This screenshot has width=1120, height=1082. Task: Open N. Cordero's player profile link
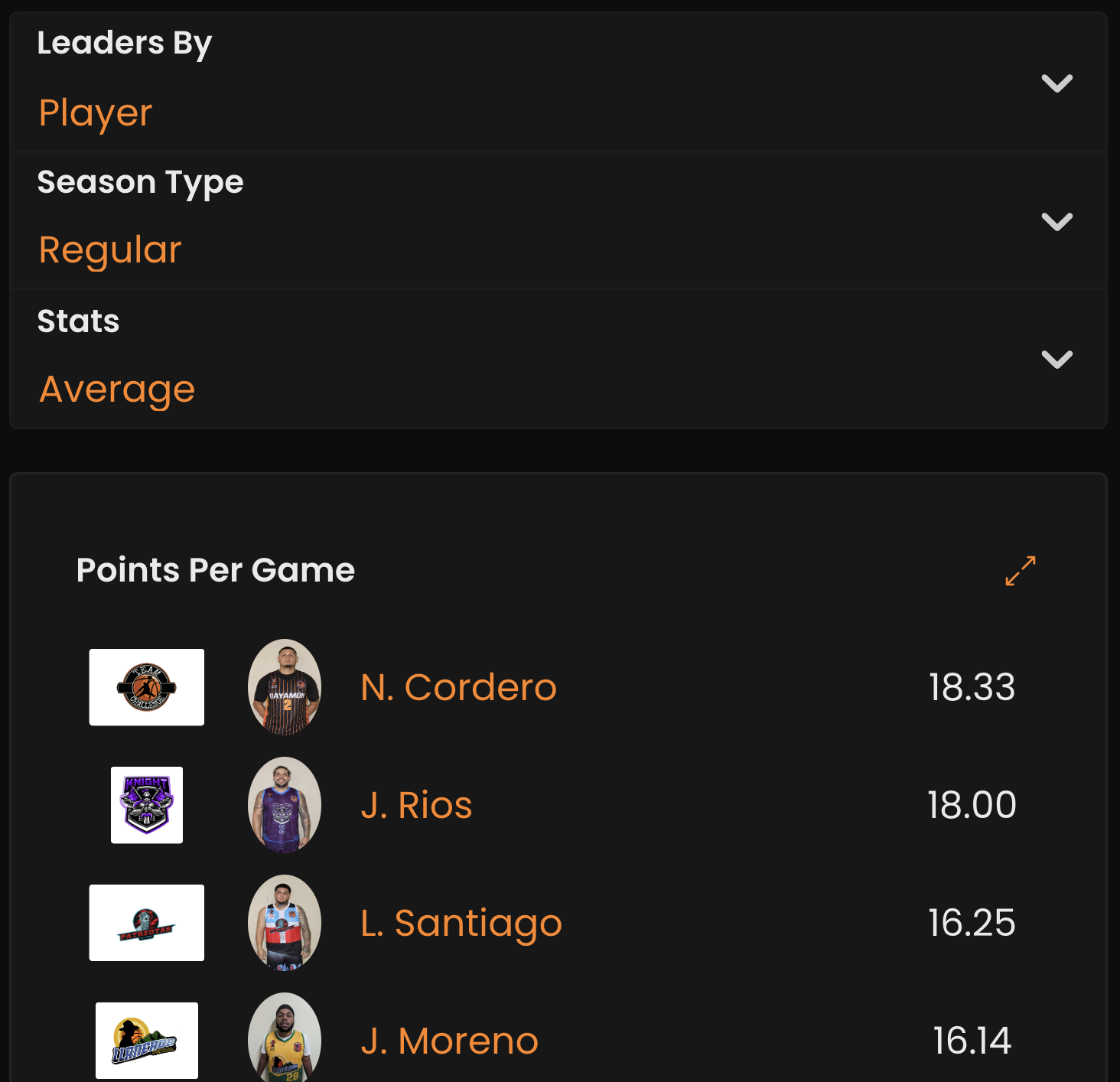tap(458, 687)
